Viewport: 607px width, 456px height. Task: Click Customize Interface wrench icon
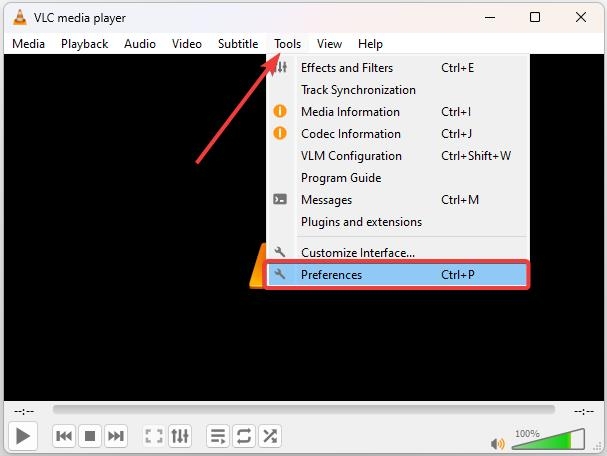click(x=279, y=252)
